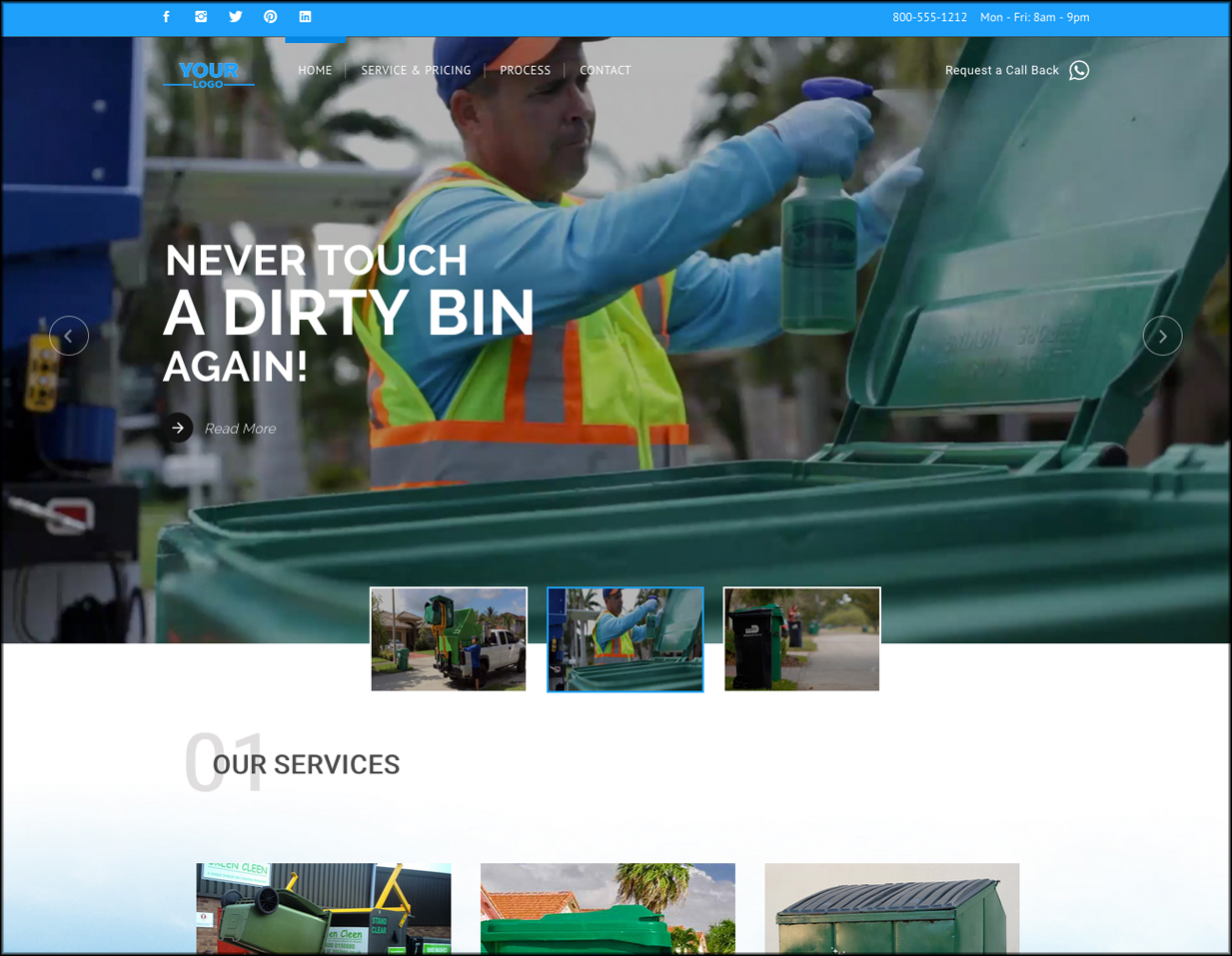Click the arrow icon beside Read More

pos(178,428)
